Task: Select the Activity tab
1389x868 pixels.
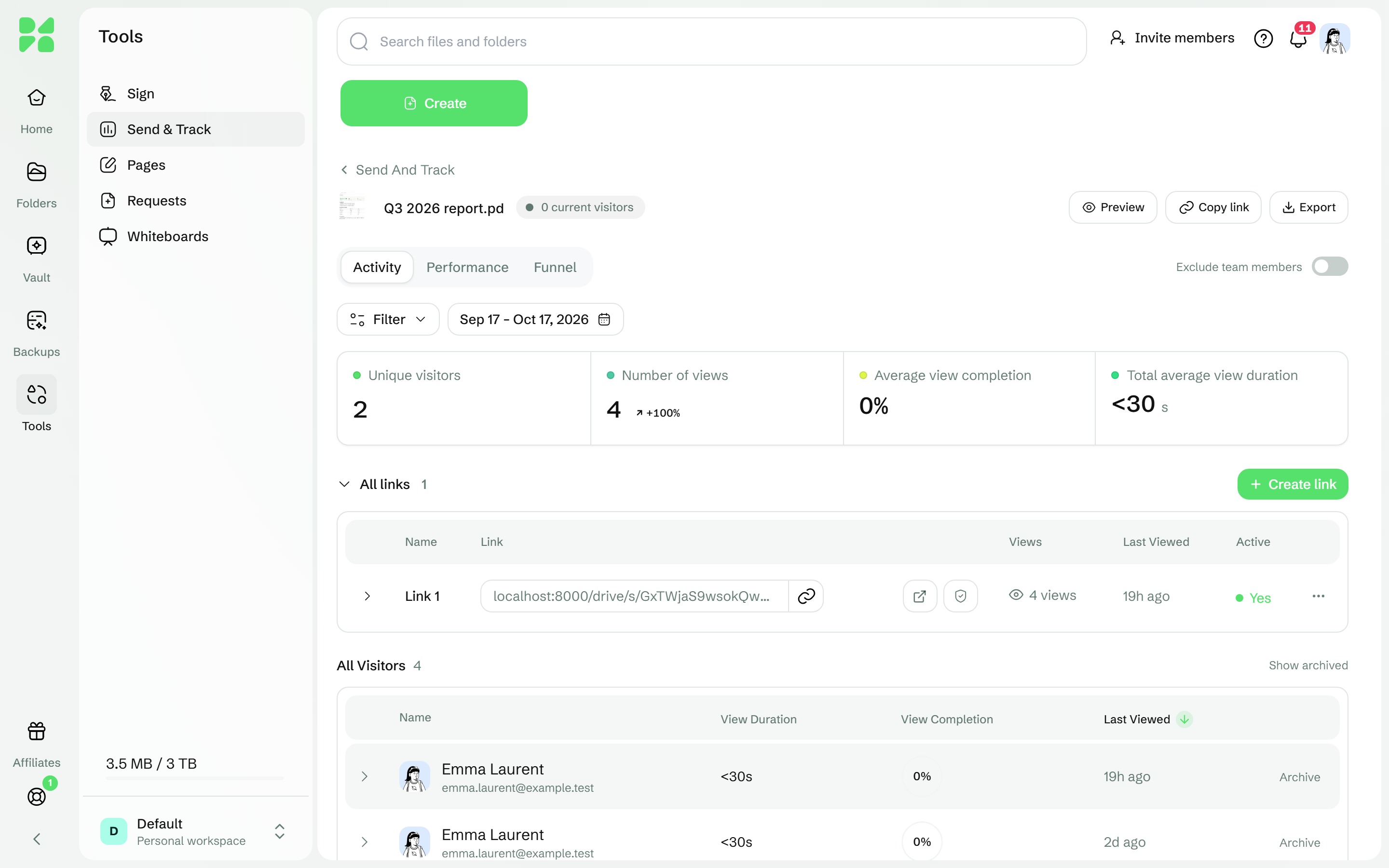Action: coord(377,267)
